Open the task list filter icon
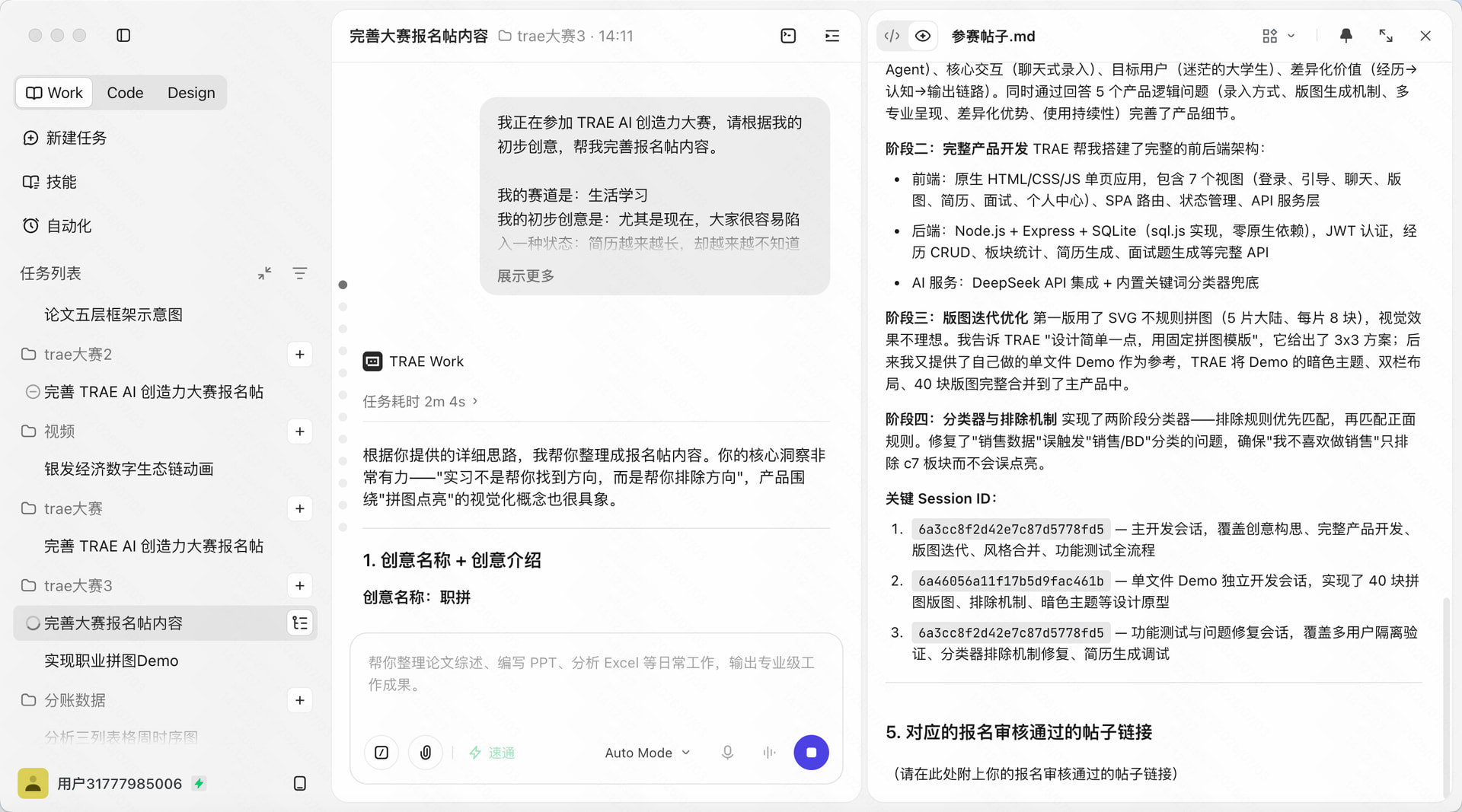This screenshot has width=1462, height=812. coord(300,273)
